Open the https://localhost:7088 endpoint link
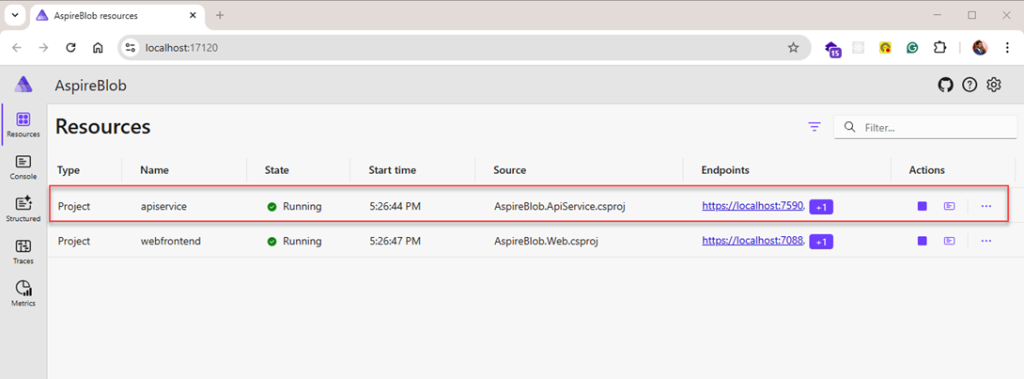 coord(752,240)
